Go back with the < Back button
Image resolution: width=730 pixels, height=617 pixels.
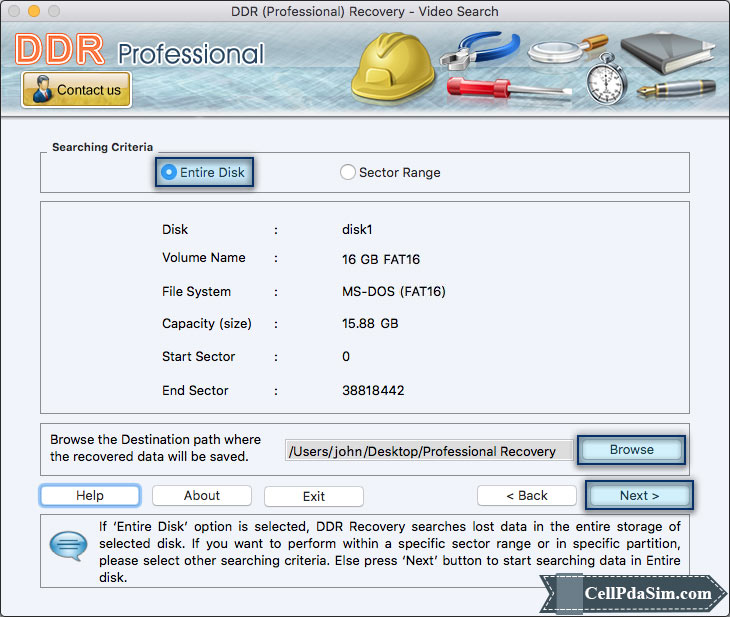coord(527,495)
